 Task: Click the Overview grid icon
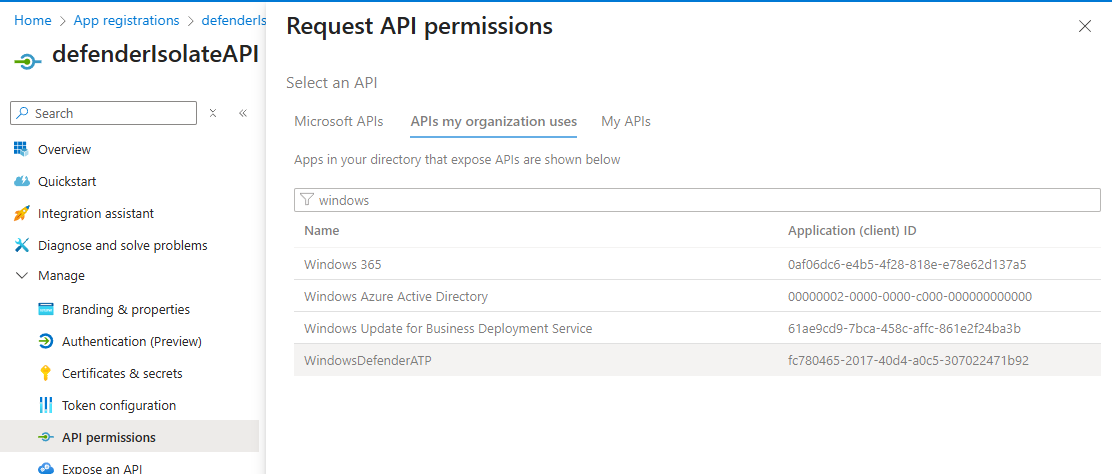22,149
